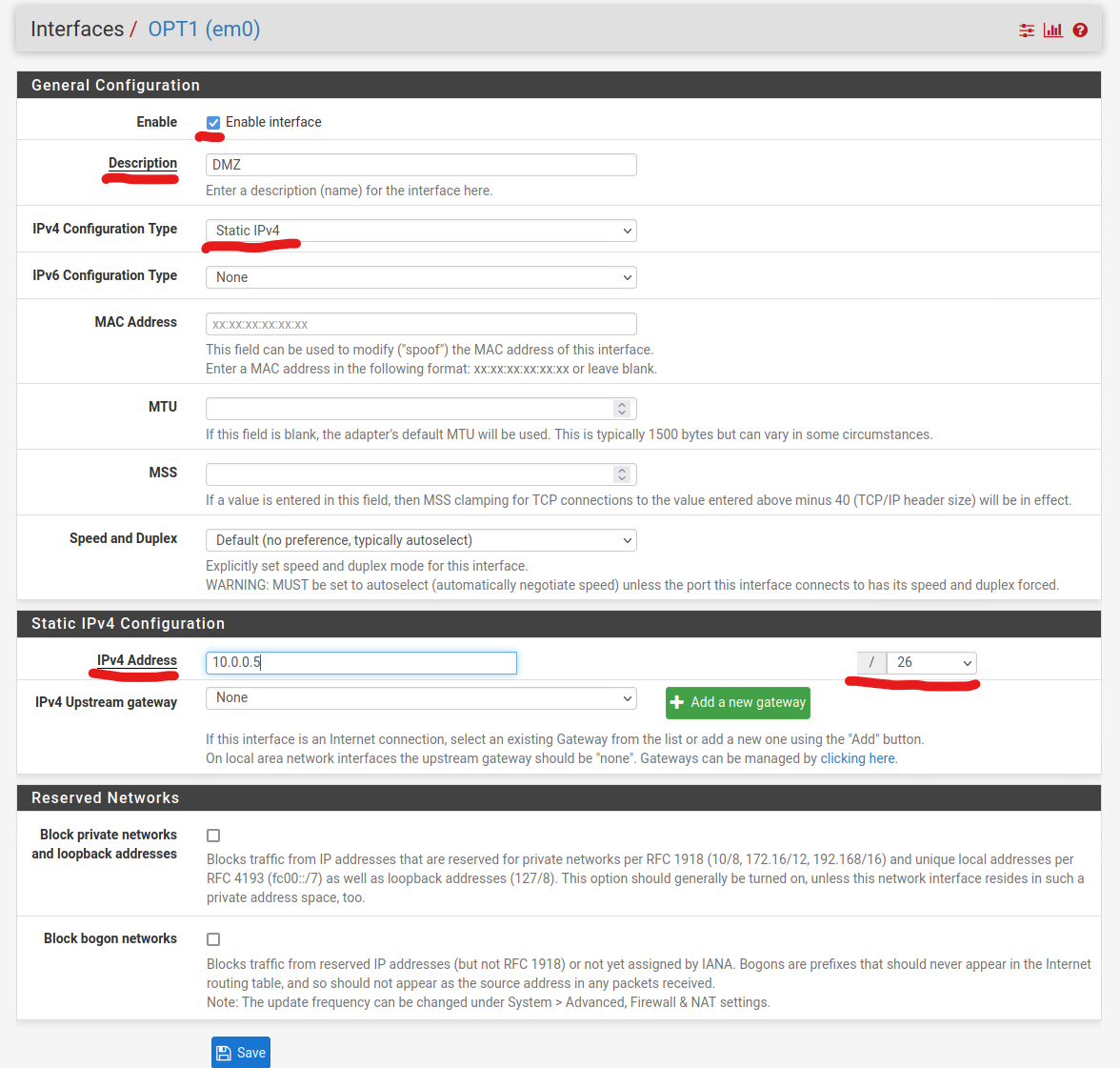The height and width of the screenshot is (1068, 1120).
Task: Click the Static IPv4 Configuration header
Action: [558, 624]
